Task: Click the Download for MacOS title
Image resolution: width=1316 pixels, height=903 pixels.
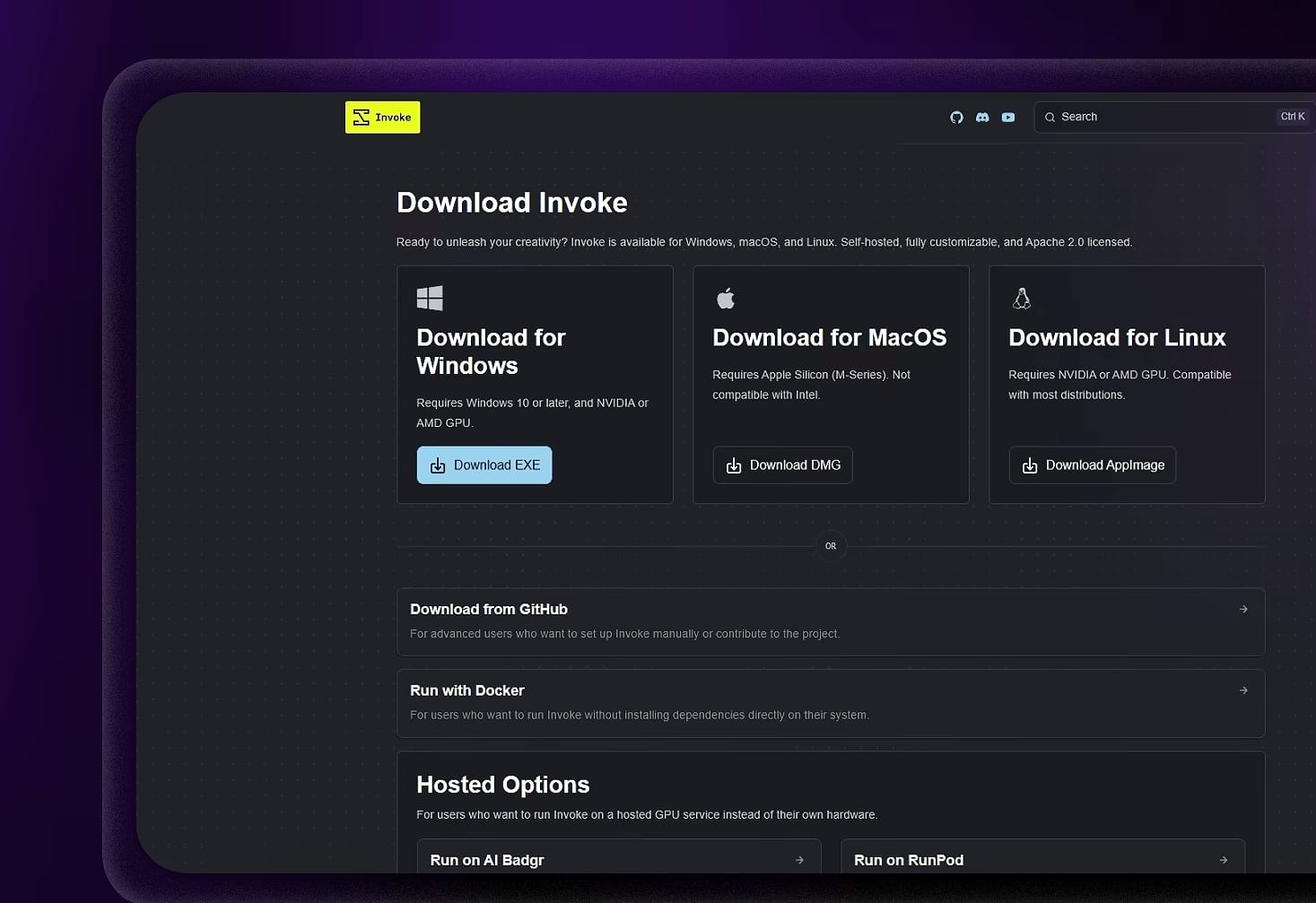Action: (830, 337)
